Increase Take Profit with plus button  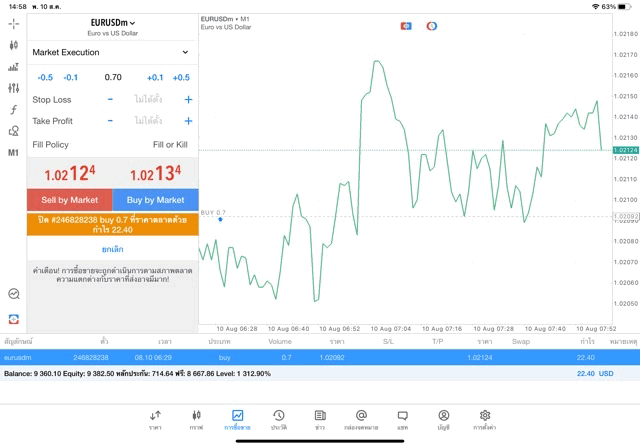(x=188, y=121)
